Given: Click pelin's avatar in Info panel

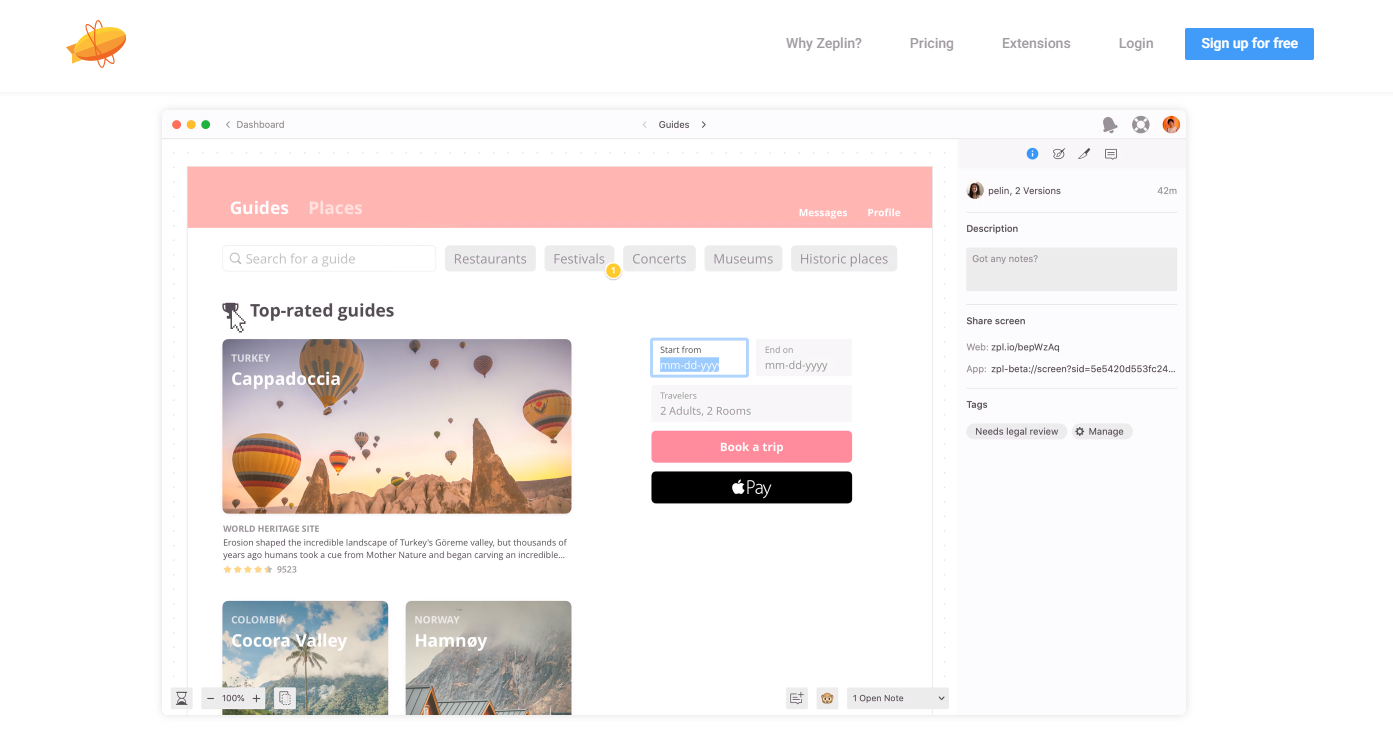Looking at the screenshot, I should click(975, 190).
